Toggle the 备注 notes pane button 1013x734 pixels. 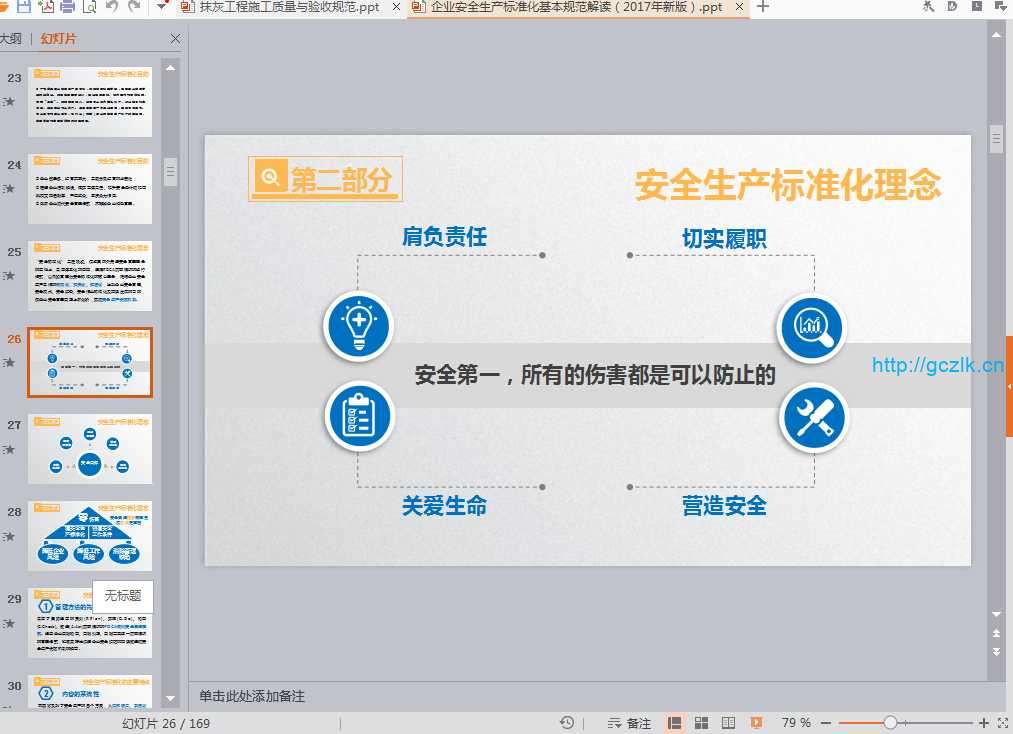tap(629, 723)
